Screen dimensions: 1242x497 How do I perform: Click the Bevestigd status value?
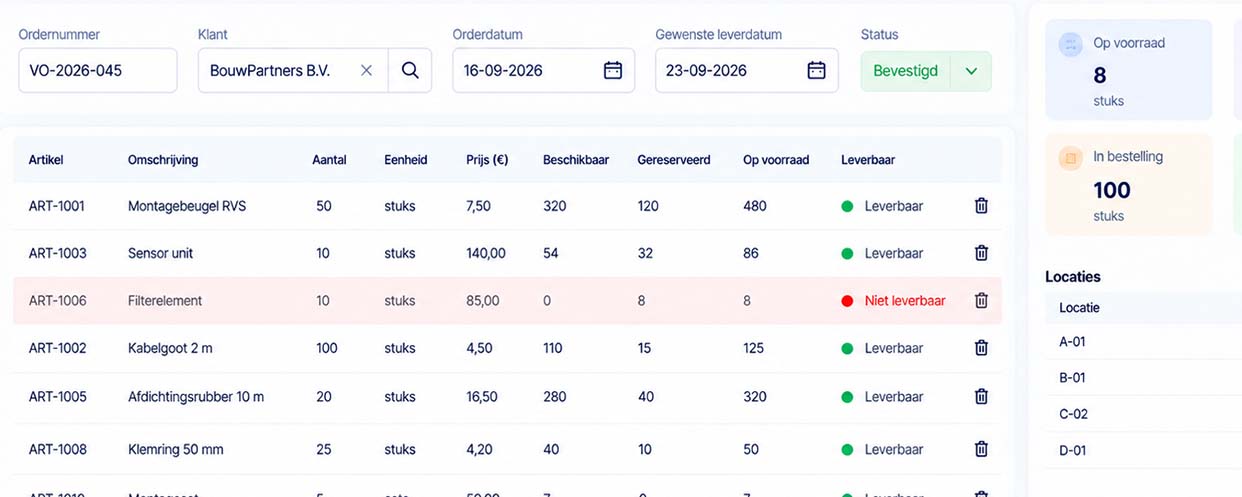pyautogui.click(x=905, y=71)
